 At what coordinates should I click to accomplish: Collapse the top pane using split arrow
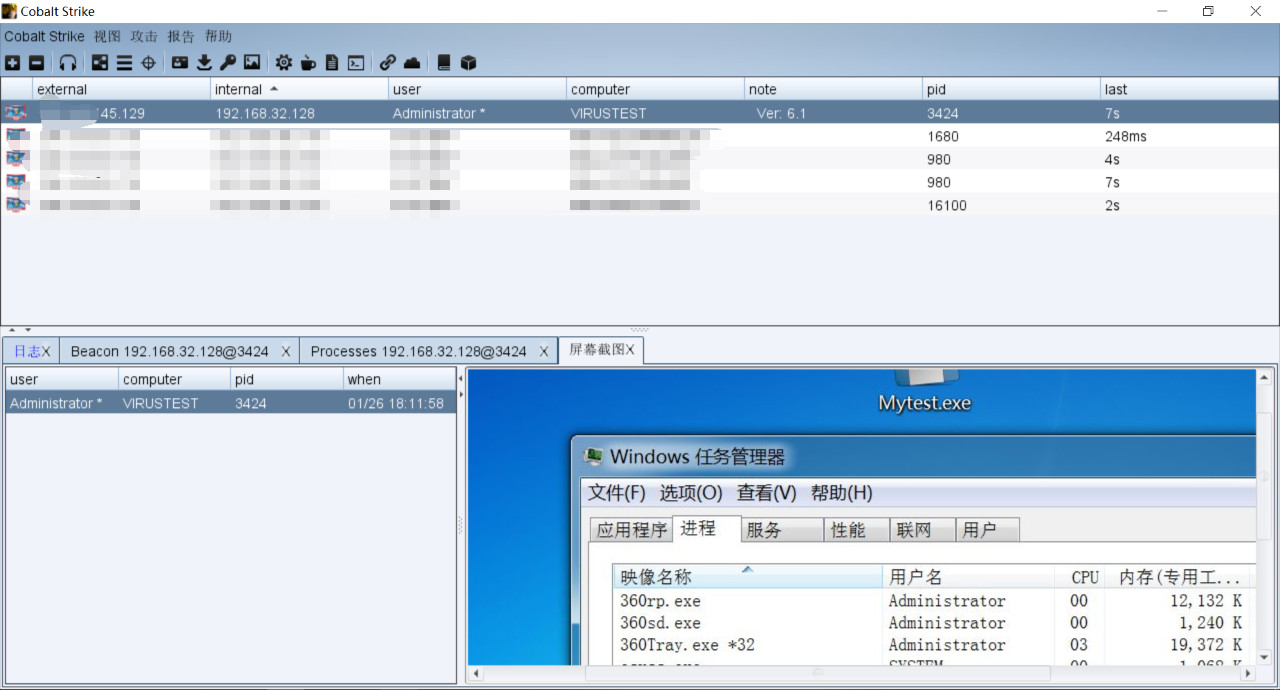tap(12, 329)
